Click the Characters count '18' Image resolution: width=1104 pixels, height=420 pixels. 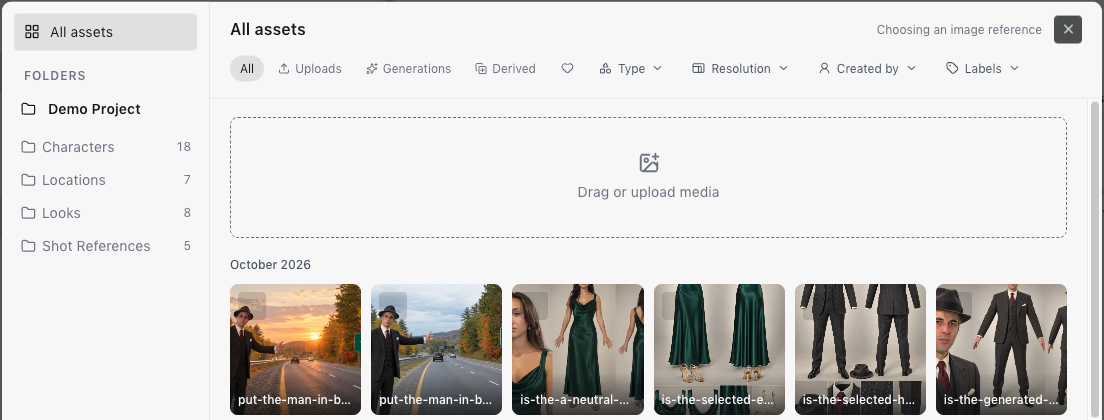[x=184, y=147]
